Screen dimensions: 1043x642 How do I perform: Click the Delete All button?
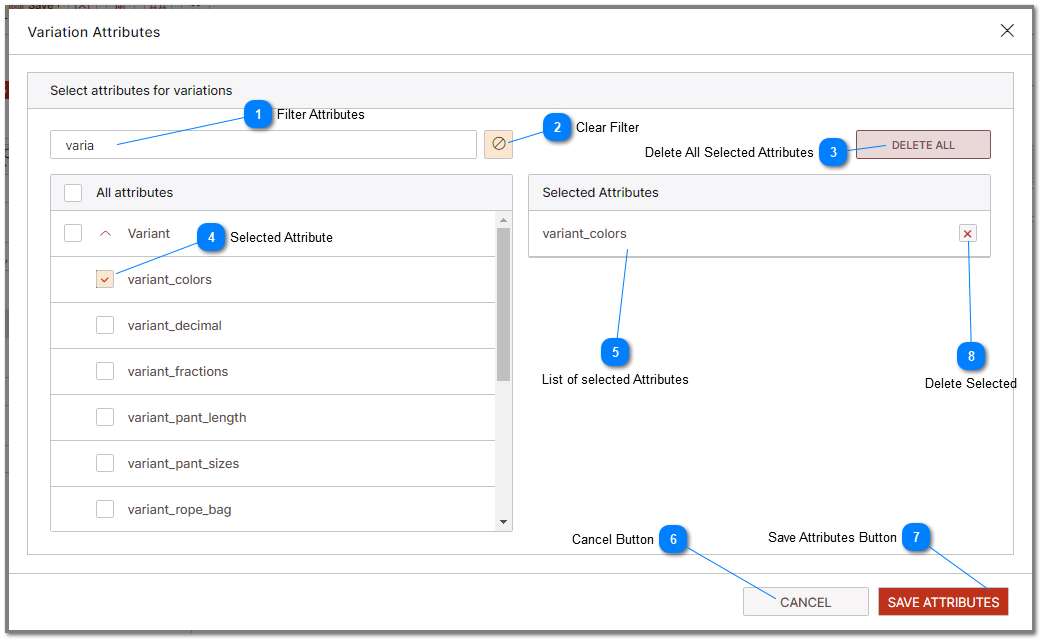pos(922,144)
